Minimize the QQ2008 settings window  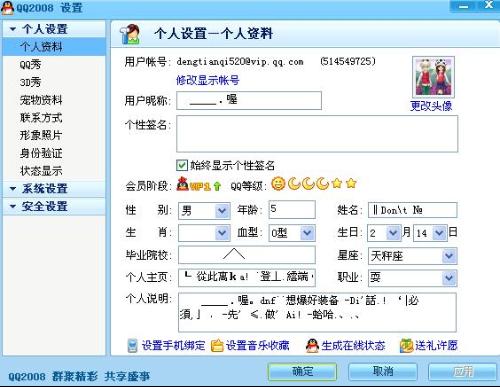click(464, 6)
